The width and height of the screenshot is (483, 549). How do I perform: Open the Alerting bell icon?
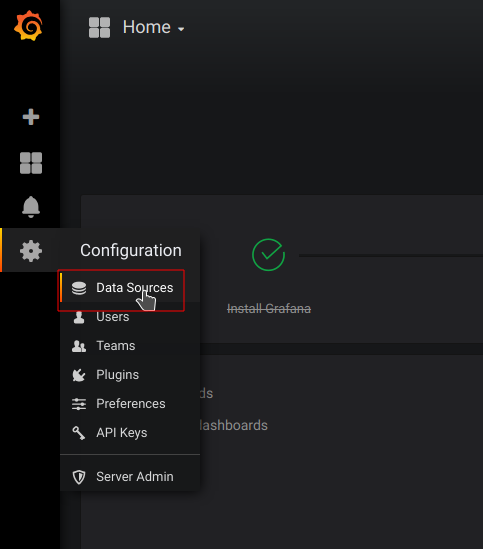point(31,207)
